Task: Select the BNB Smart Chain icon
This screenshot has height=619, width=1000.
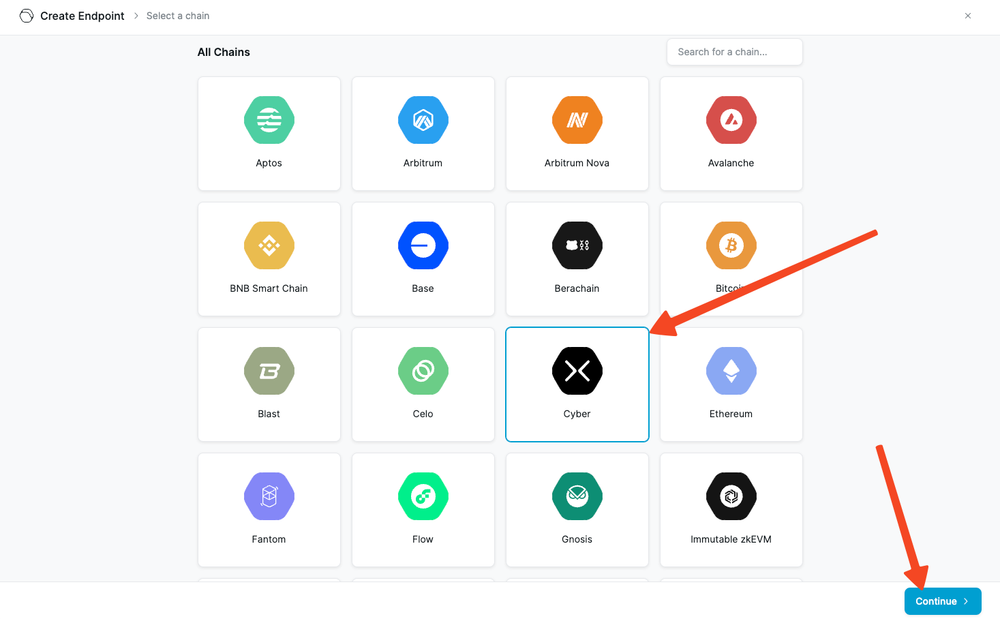Action: [269, 245]
